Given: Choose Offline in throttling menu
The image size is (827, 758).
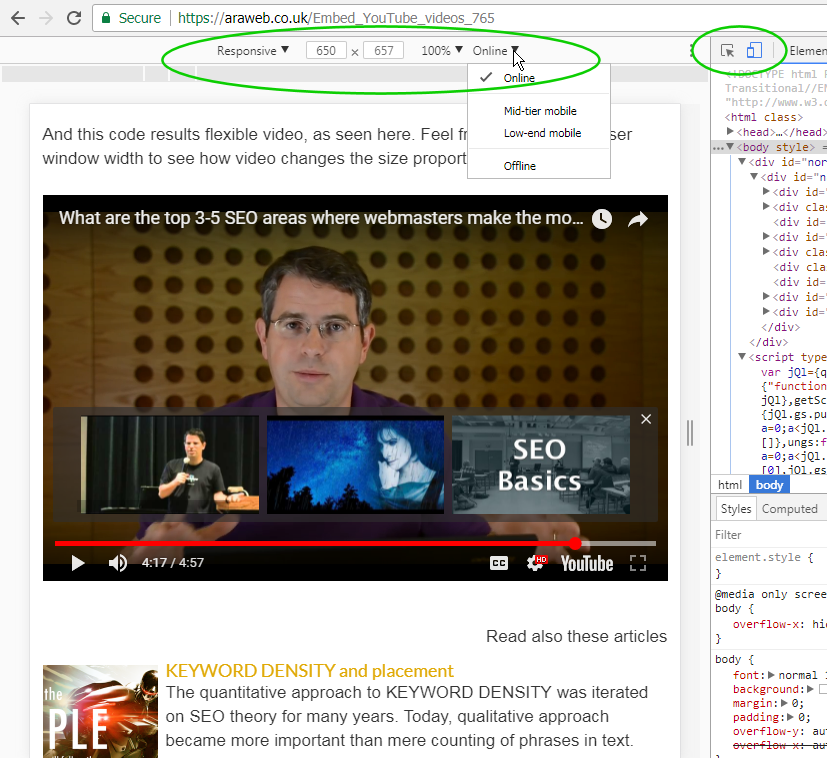Looking at the screenshot, I should [x=520, y=166].
